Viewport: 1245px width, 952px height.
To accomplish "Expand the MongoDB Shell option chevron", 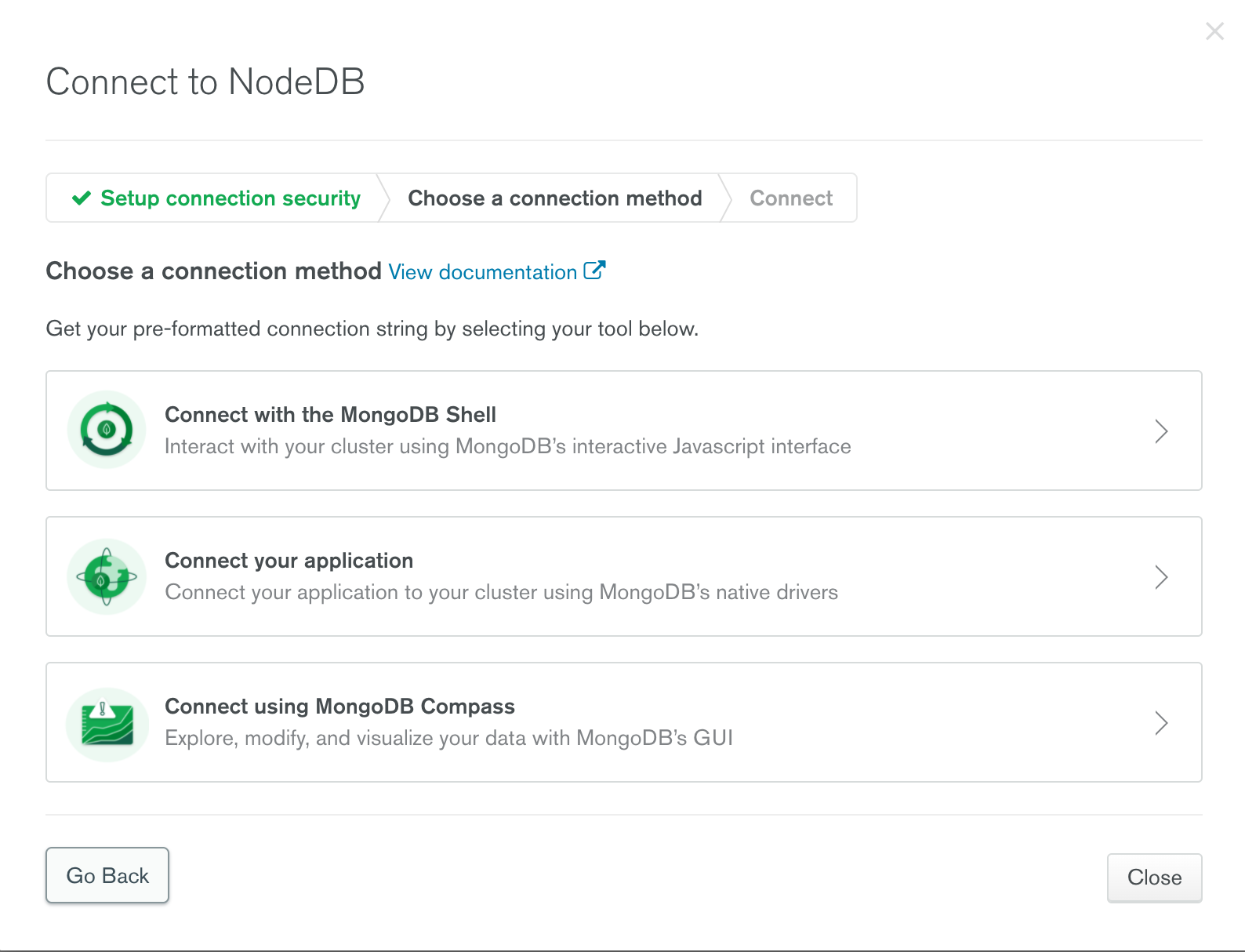I will [x=1161, y=431].
